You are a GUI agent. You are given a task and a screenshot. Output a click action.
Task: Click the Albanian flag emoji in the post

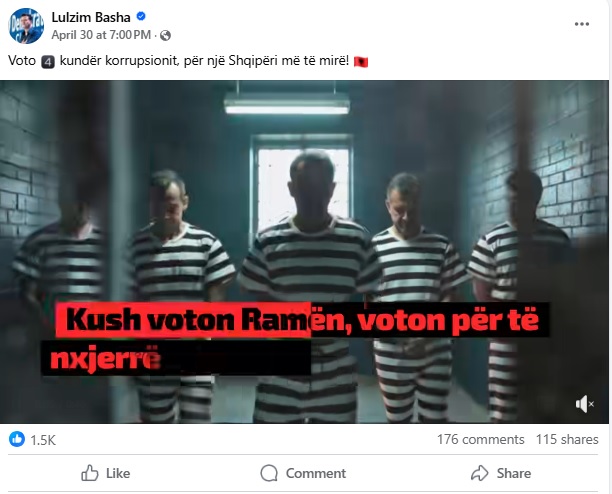click(x=361, y=62)
